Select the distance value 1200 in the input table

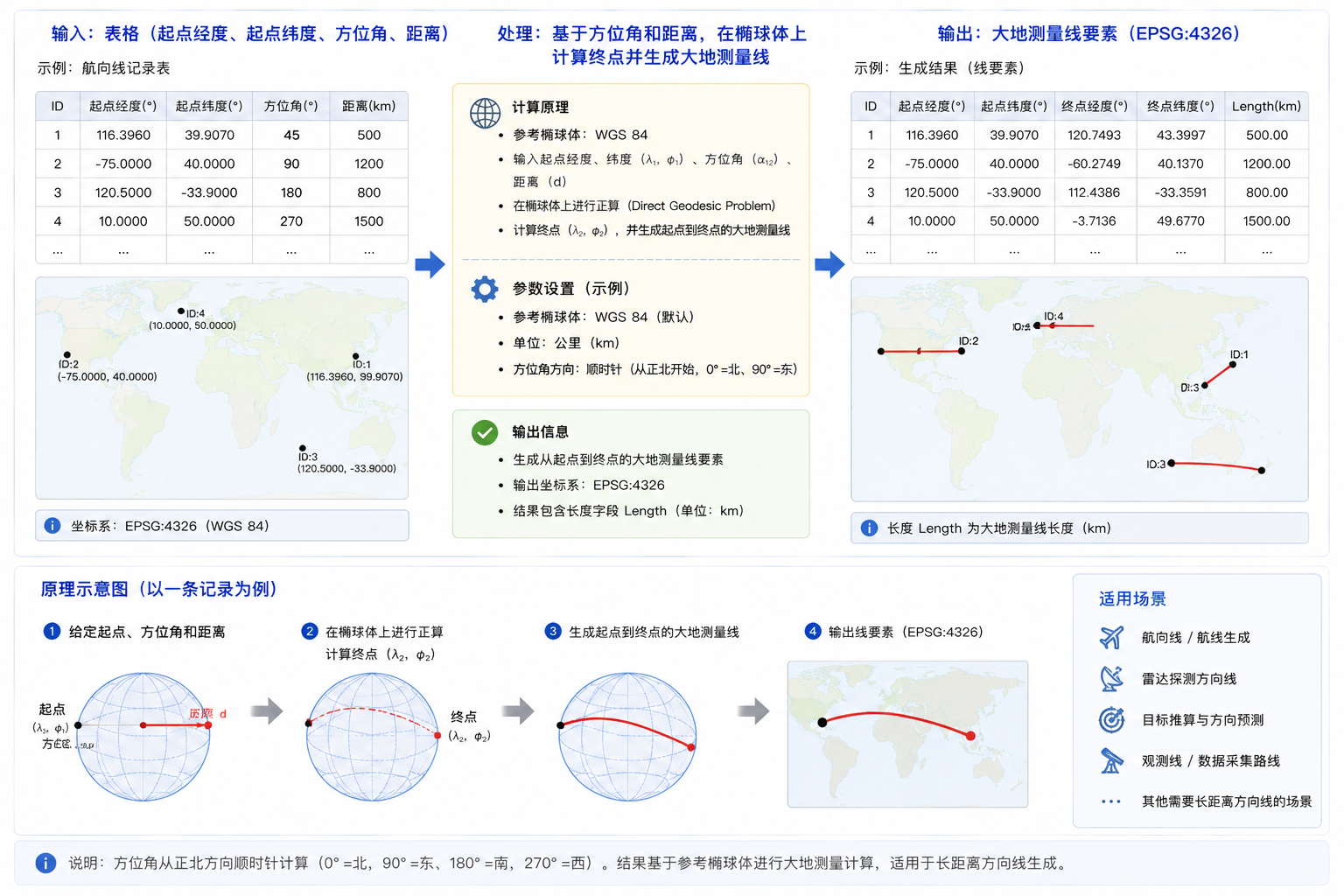pos(368,164)
